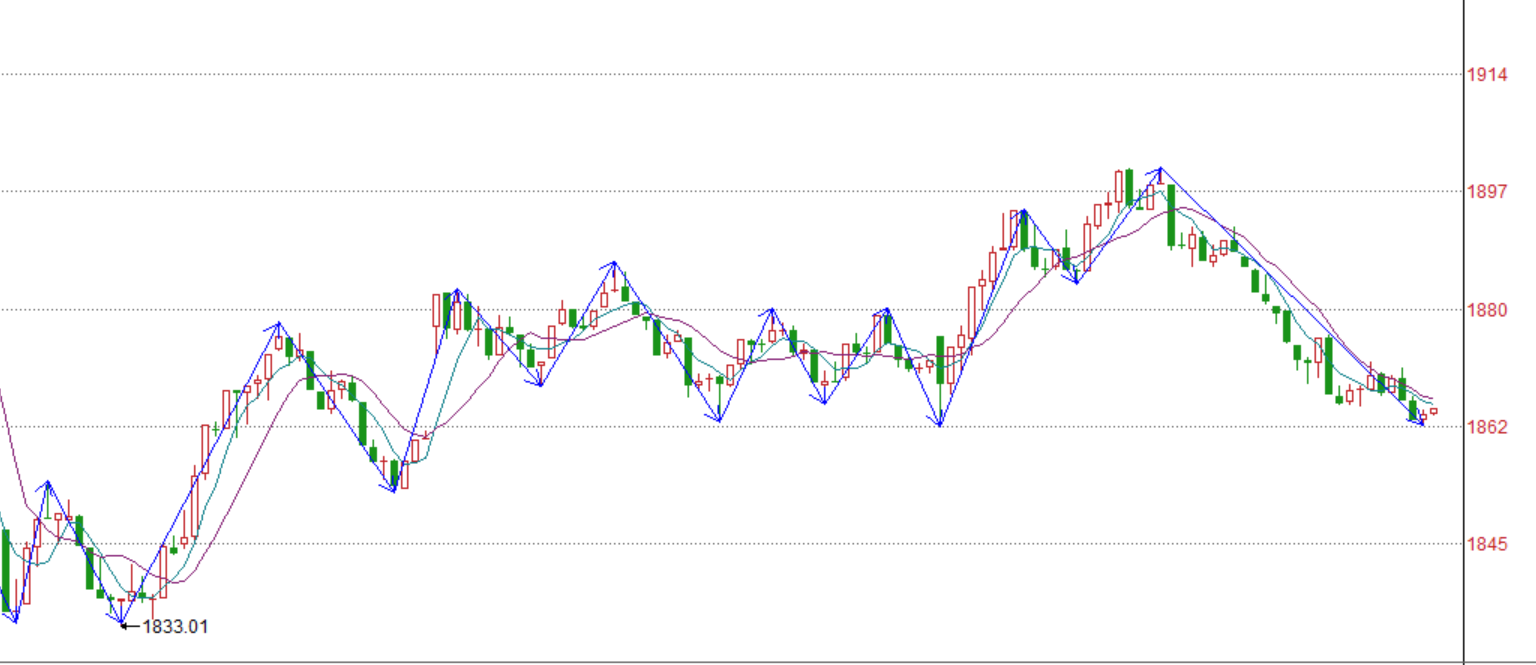The width and height of the screenshot is (1536, 665).
Task: Click the horizontal time axis line at bottom
Action: 700,661
